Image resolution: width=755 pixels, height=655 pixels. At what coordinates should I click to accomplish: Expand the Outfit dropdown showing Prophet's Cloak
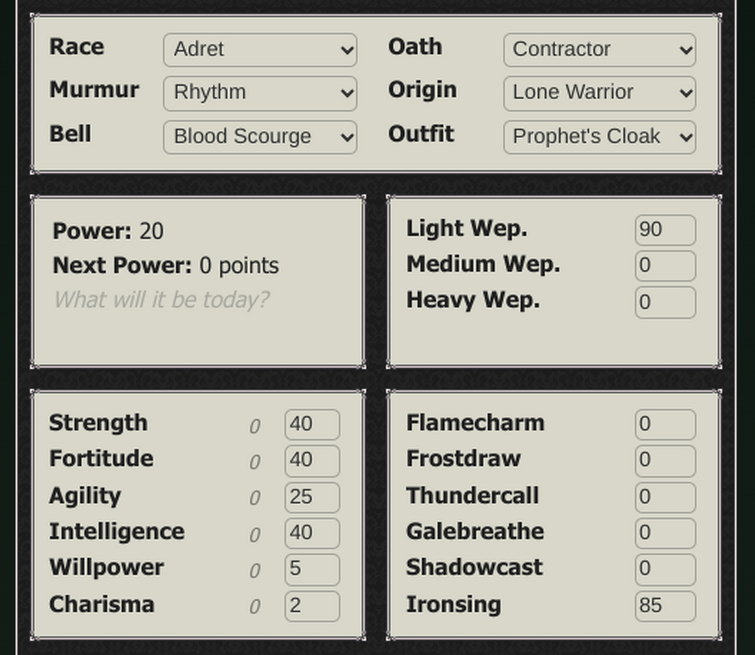(x=599, y=137)
